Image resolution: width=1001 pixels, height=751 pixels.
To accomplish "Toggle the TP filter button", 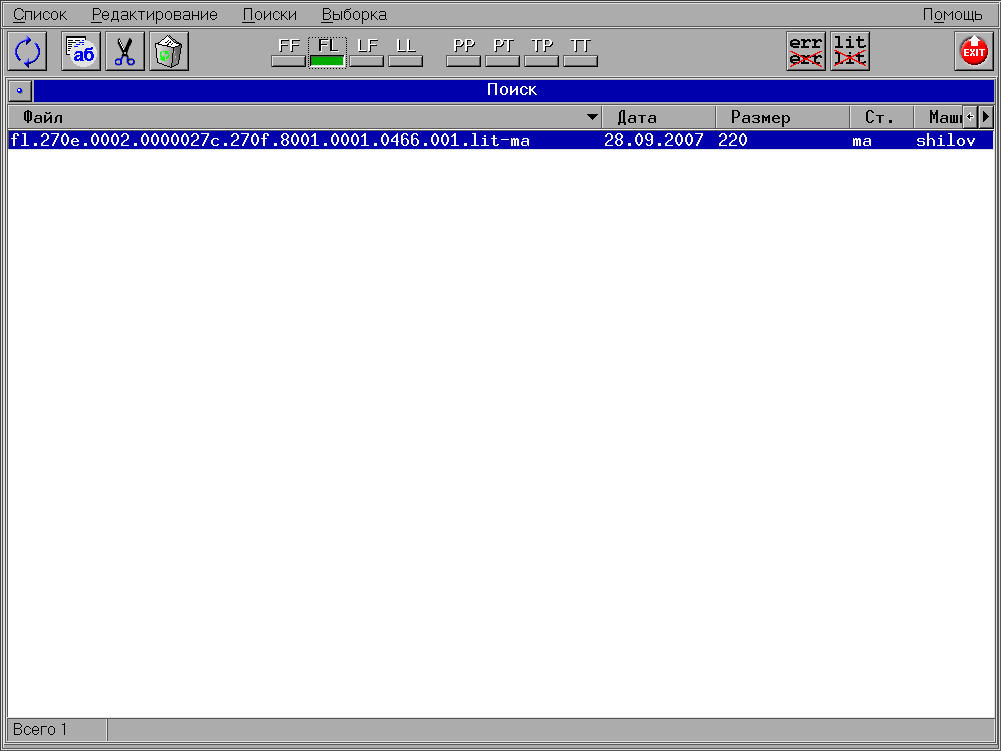I will coord(541,52).
